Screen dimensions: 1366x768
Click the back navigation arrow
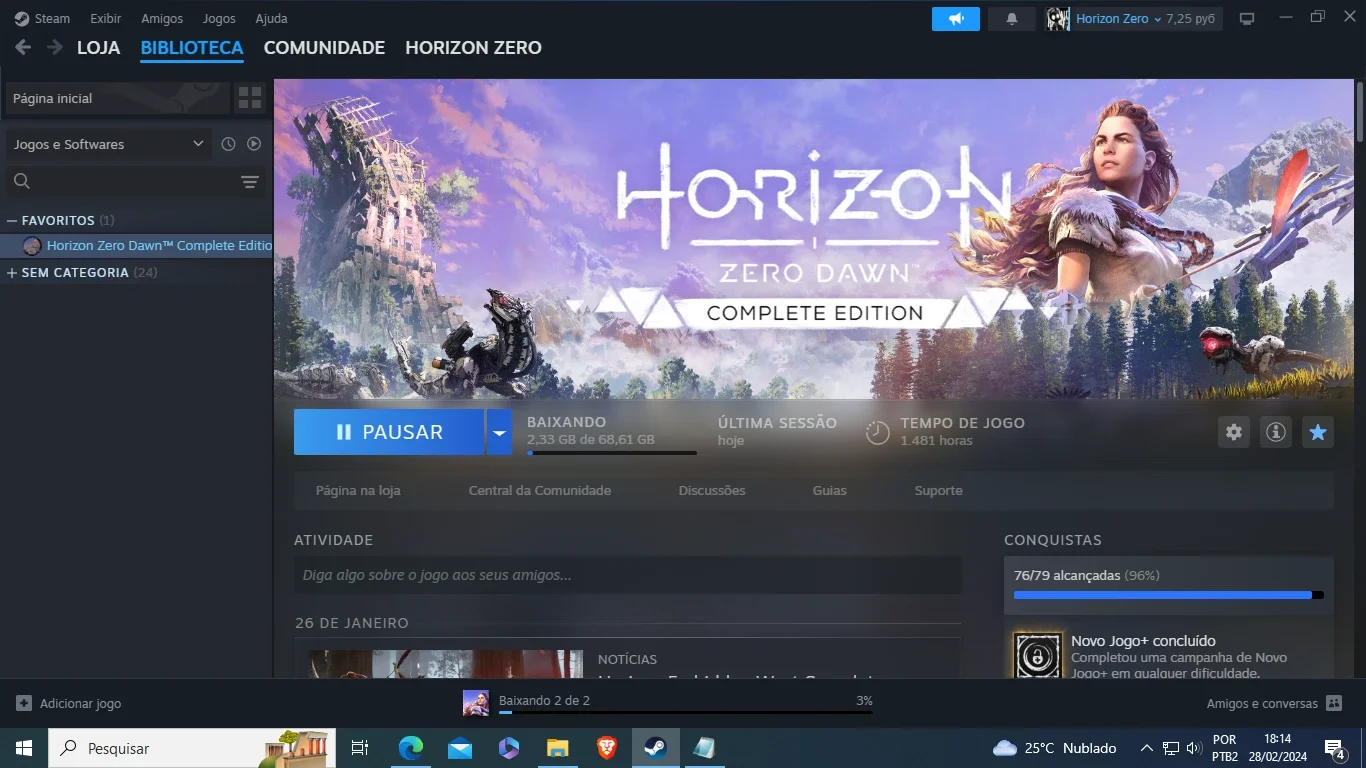tap(23, 47)
